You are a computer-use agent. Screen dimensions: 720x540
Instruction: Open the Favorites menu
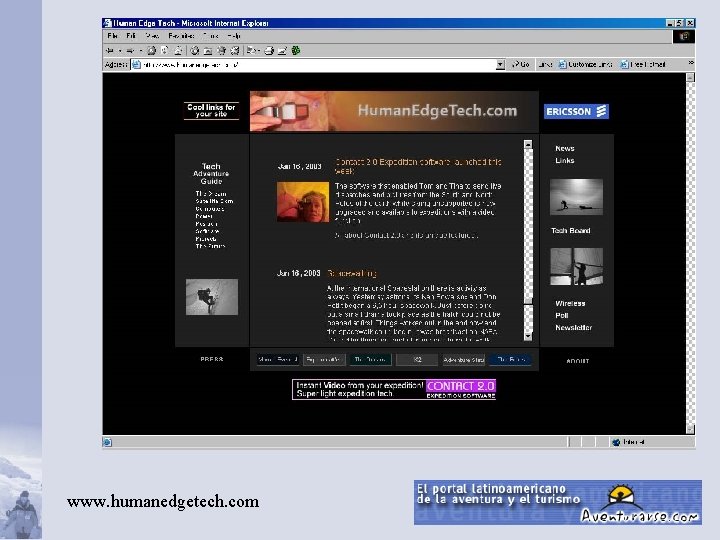[x=181, y=35]
